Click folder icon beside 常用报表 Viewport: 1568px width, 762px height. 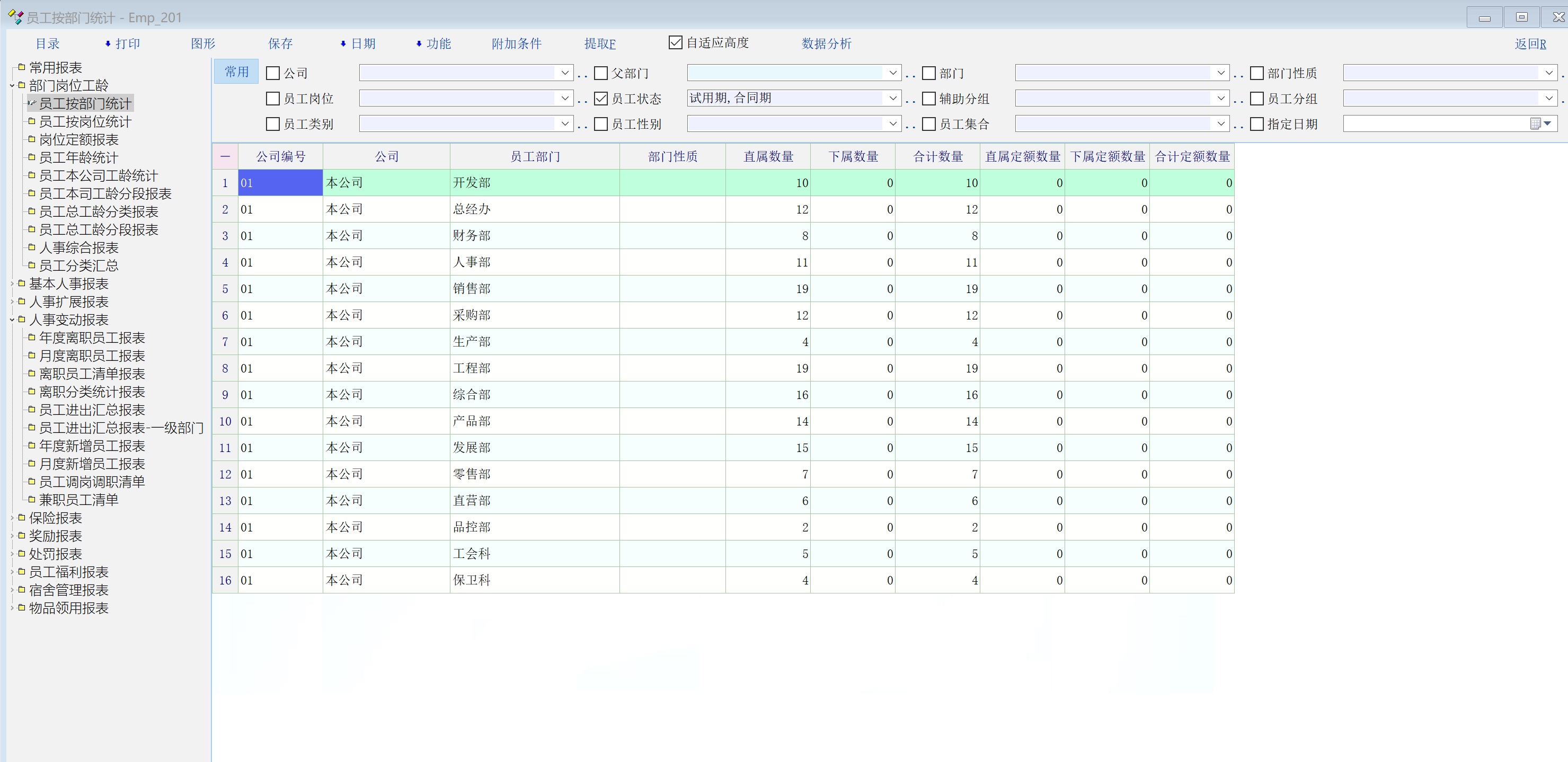click(22, 67)
